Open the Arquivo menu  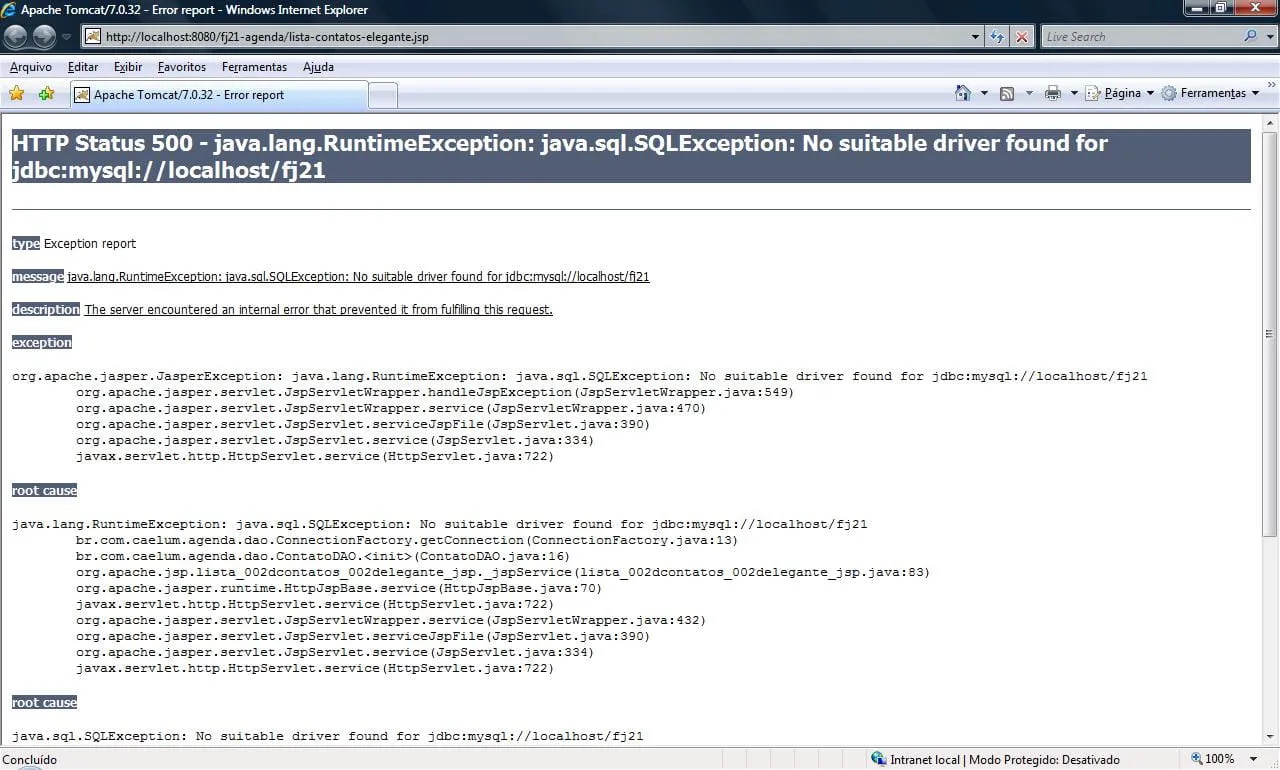pos(31,67)
